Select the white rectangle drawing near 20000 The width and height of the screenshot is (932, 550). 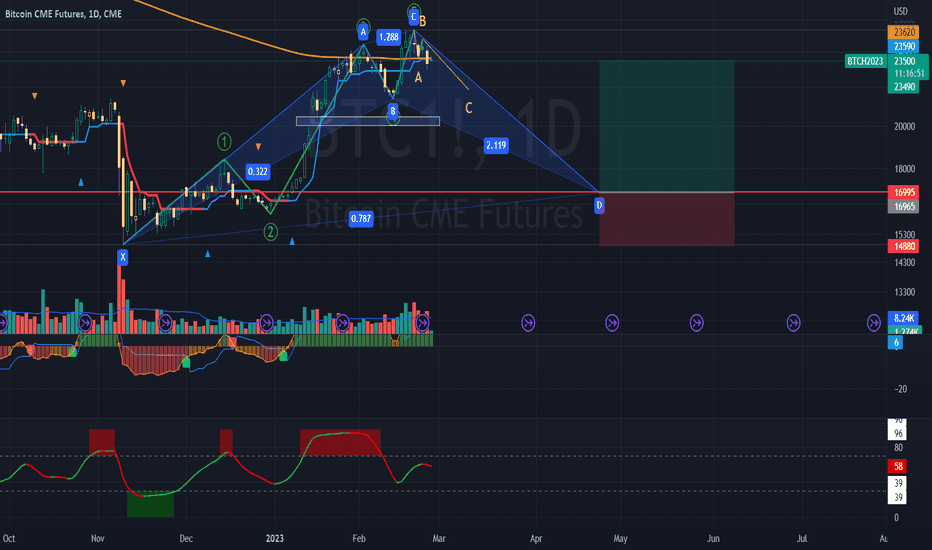368,121
